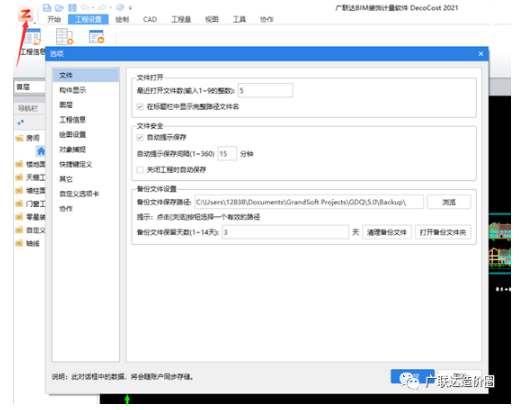Switch to the CAD ribbon tab
The height and width of the screenshot is (410, 519).
click(x=150, y=19)
